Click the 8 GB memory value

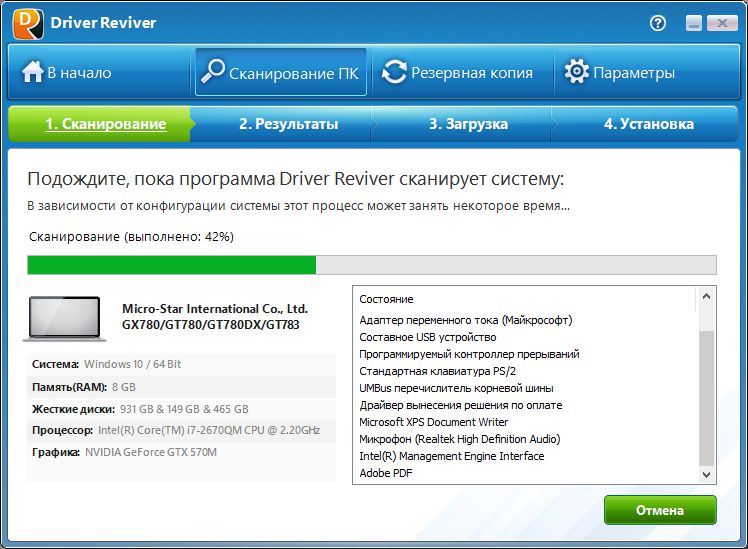click(x=124, y=387)
